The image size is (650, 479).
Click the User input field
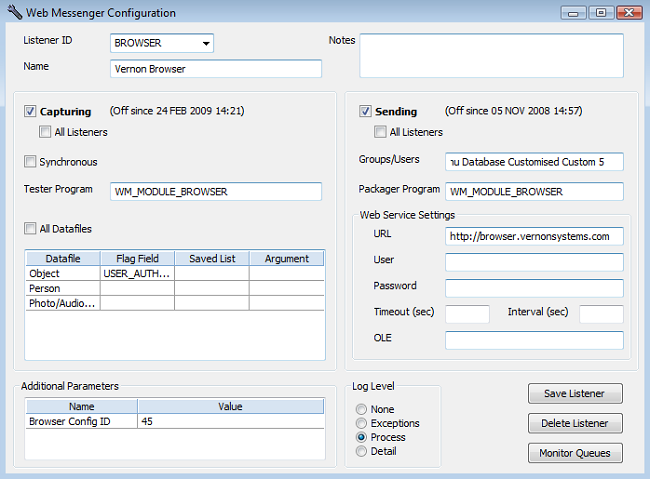(x=534, y=262)
